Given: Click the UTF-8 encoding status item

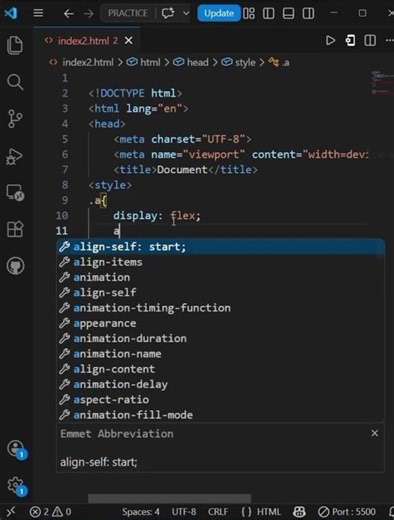Looking at the screenshot, I should (x=184, y=512).
